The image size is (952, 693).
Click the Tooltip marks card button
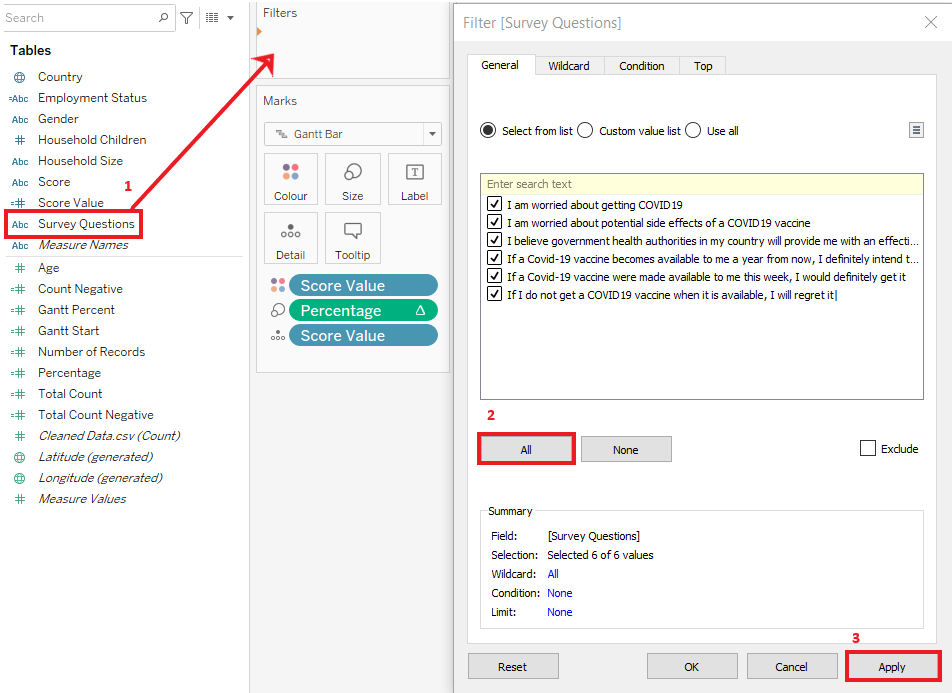pyautogui.click(x=353, y=239)
